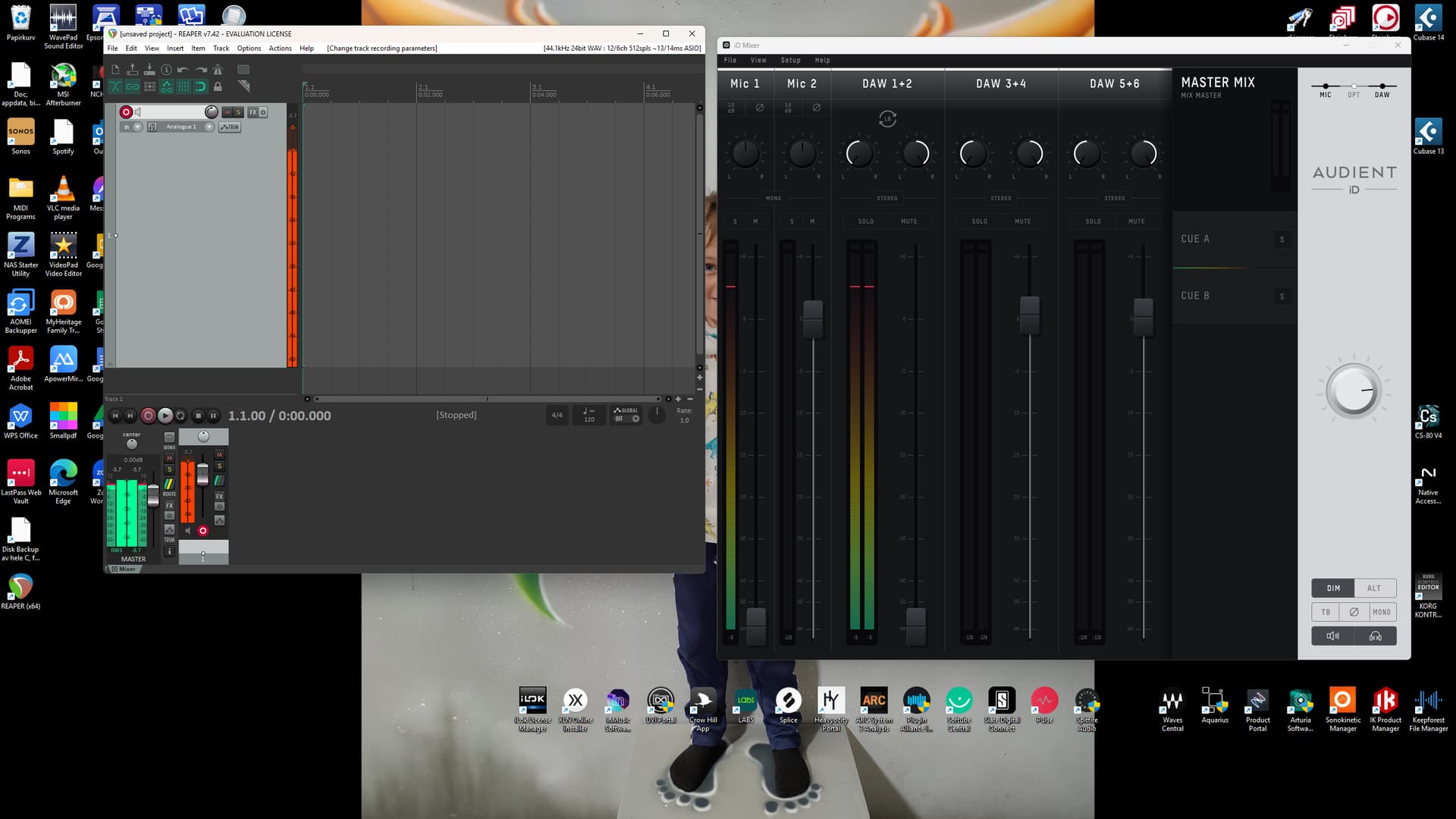Enable DIM in Audient master section

point(1333,588)
